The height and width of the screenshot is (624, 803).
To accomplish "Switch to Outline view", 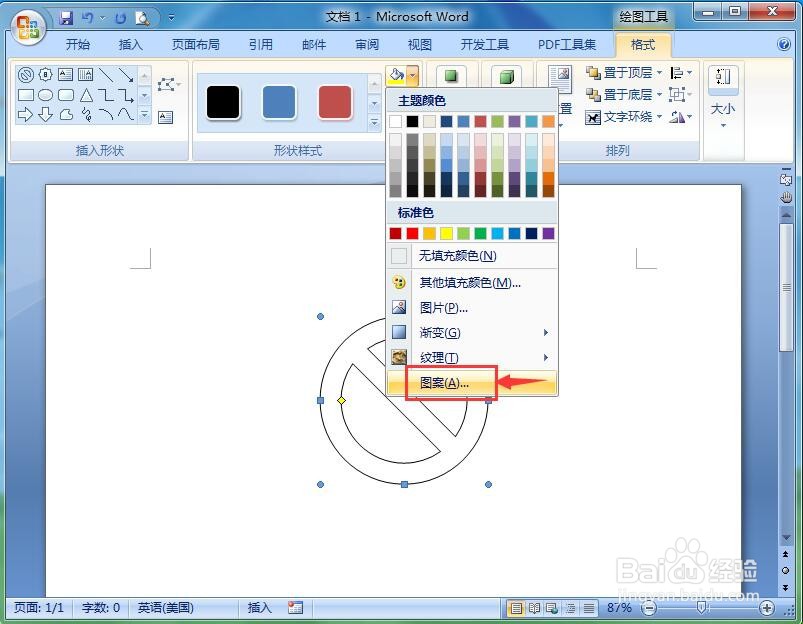I will [570, 608].
